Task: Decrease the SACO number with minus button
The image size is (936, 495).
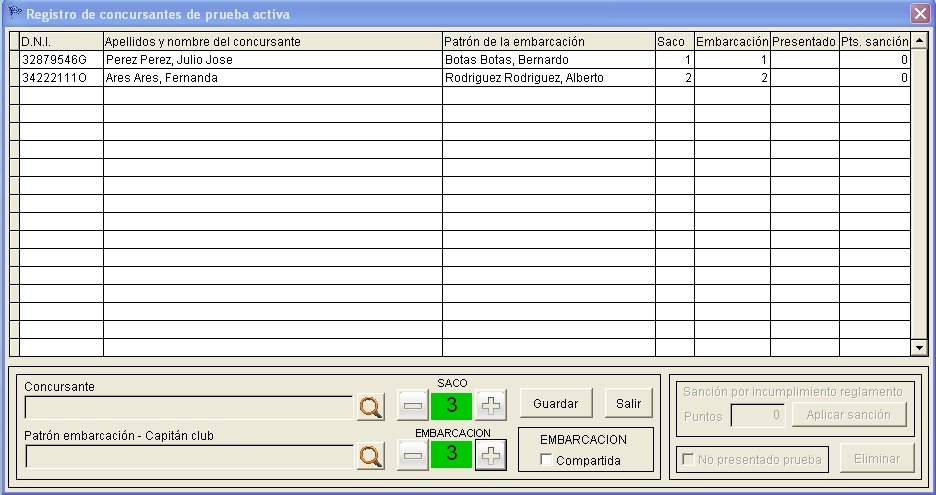Action: [x=413, y=405]
